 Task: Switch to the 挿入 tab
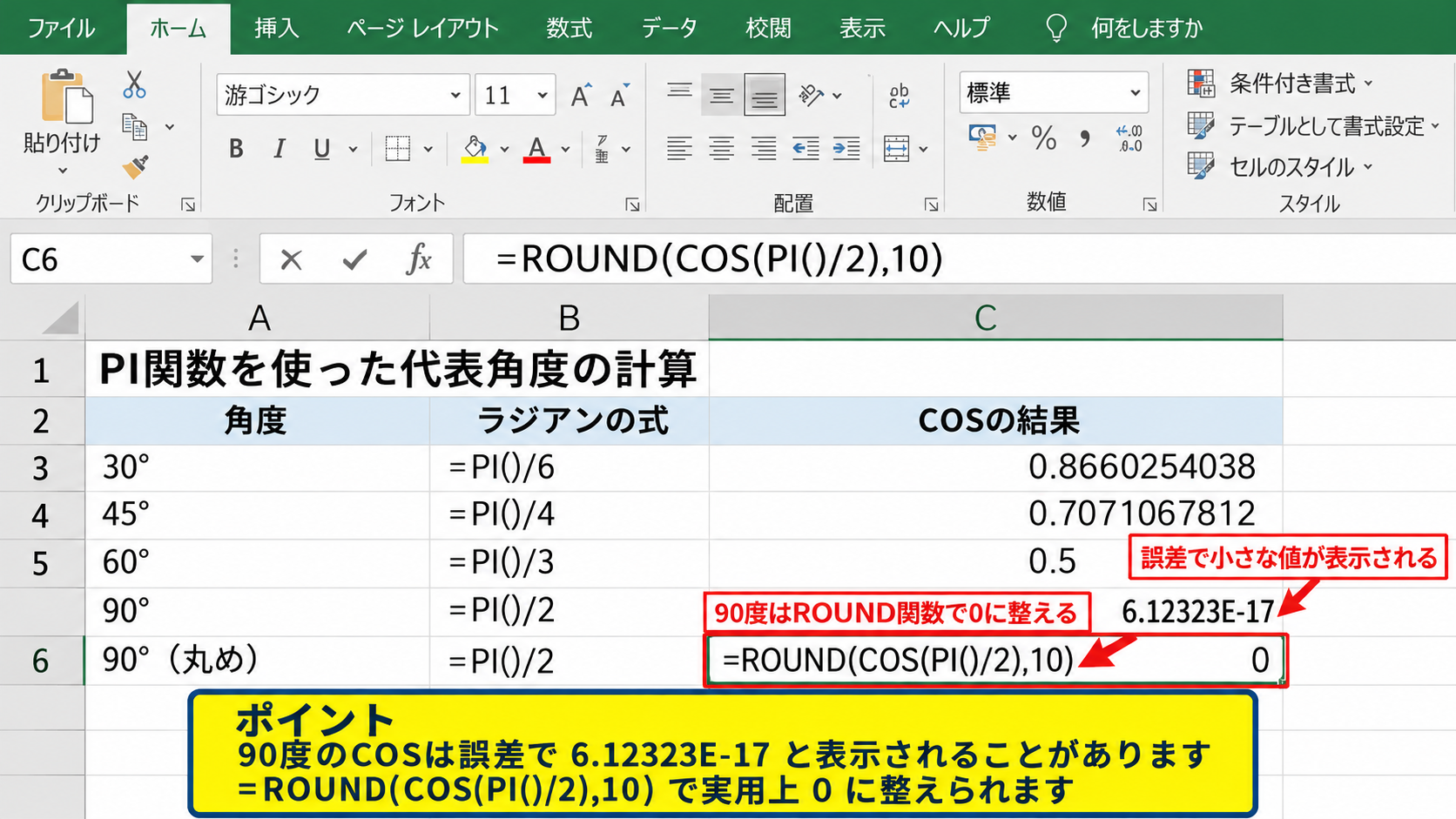[276, 29]
